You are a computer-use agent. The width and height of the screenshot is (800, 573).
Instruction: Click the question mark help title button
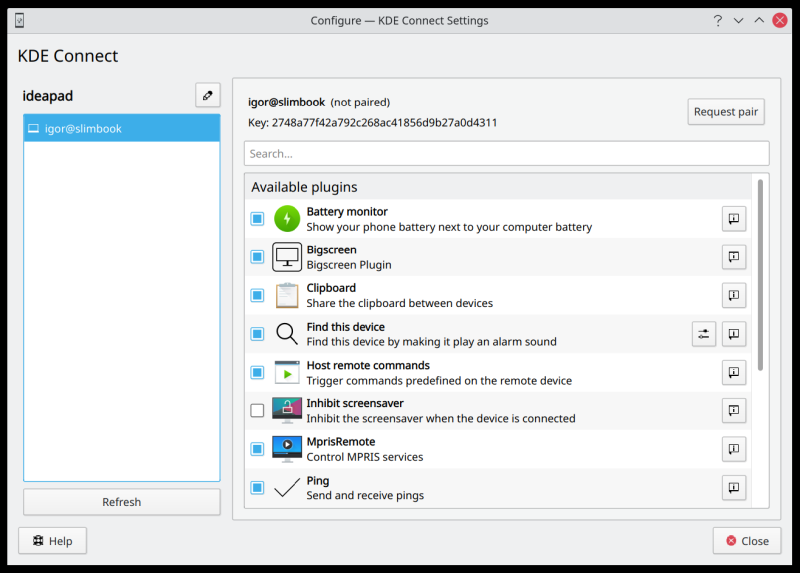point(718,20)
